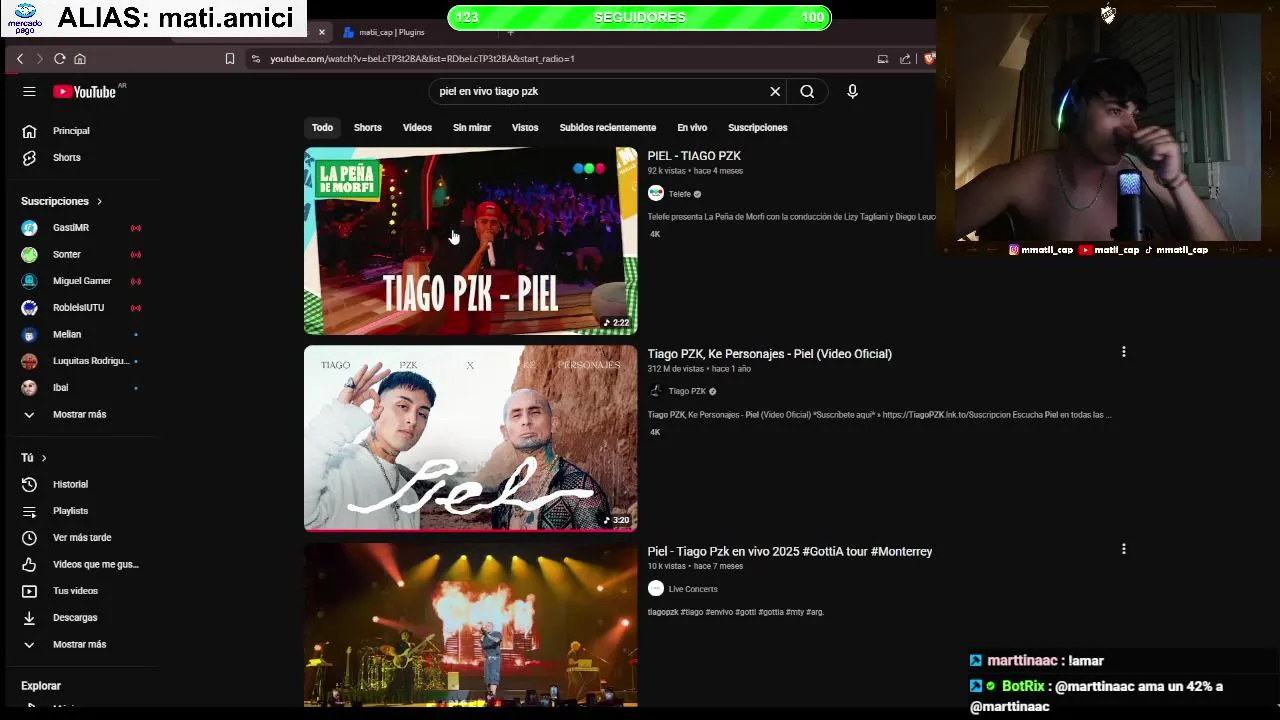Open the Live Concerts channel avatar
The height and width of the screenshot is (720, 1280).
pyautogui.click(x=656, y=589)
